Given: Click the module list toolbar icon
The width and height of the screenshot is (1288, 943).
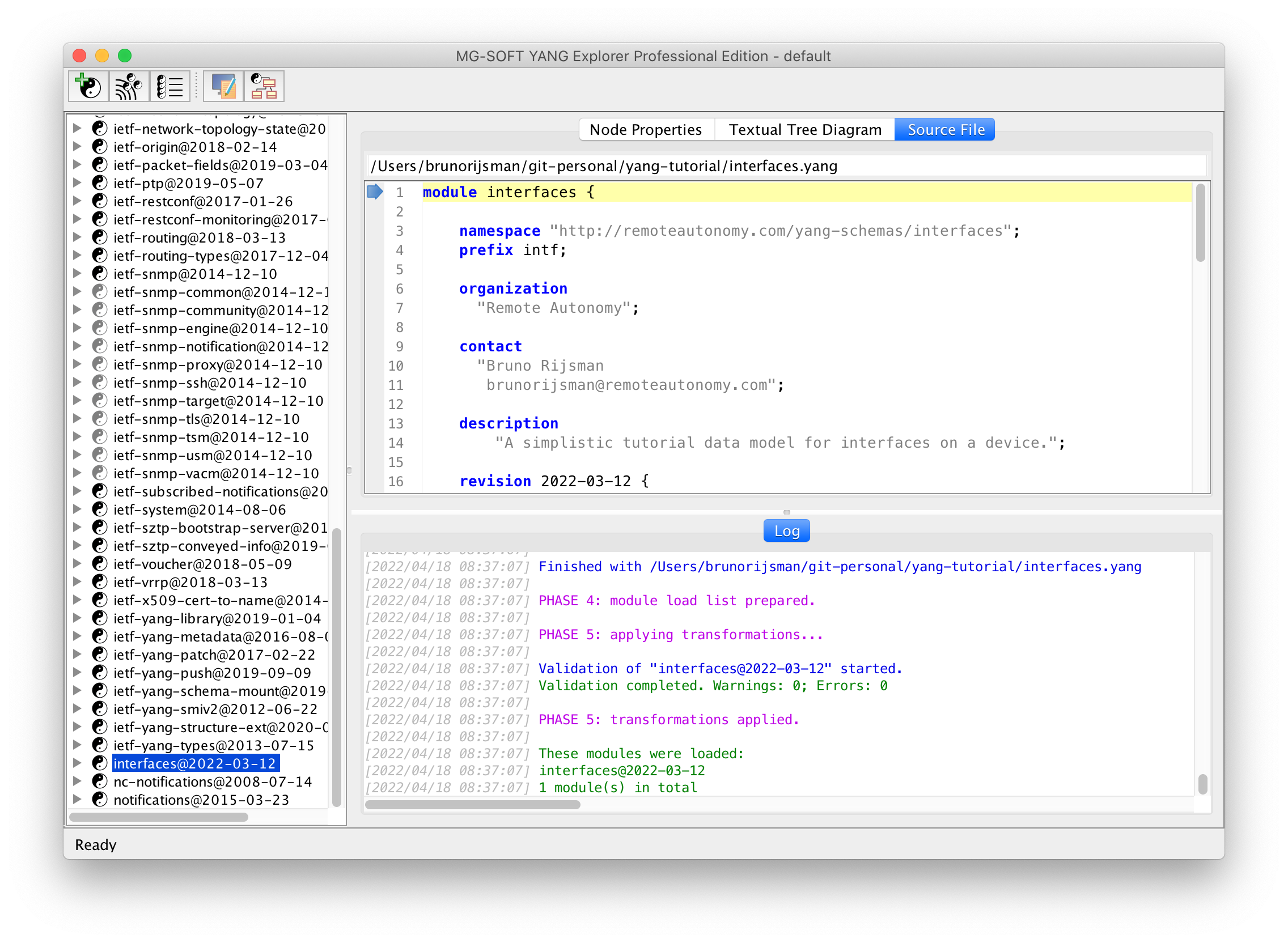Looking at the screenshot, I should click(170, 86).
